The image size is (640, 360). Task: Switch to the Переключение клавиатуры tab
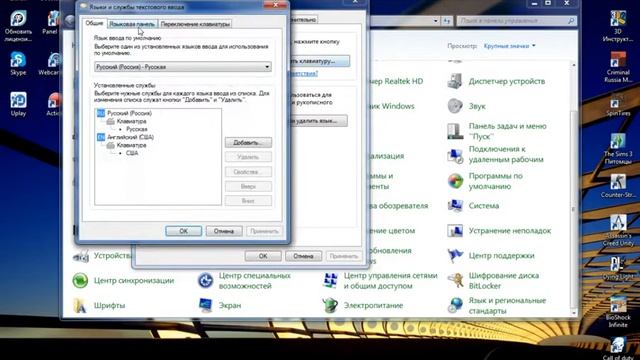pyautogui.click(x=195, y=24)
